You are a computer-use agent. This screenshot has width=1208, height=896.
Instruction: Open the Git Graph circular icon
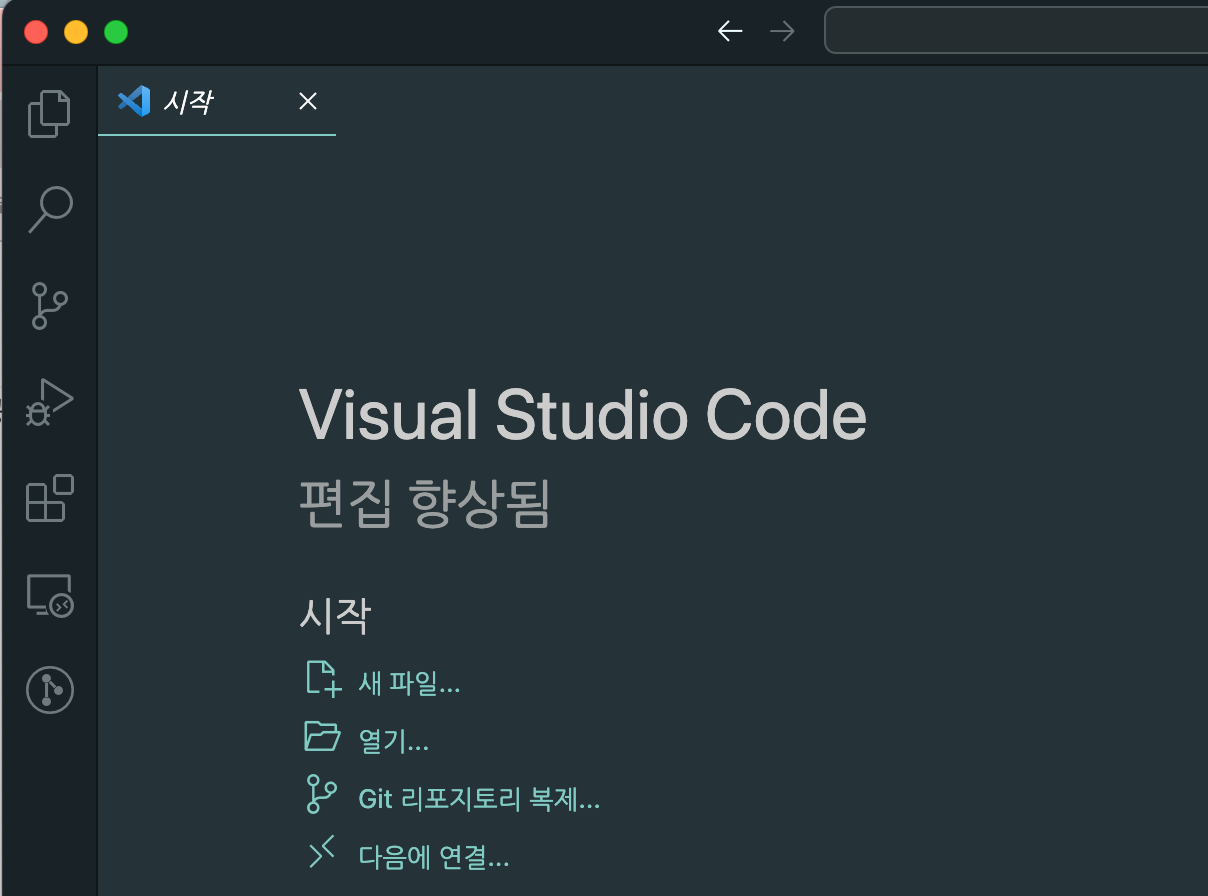50,690
